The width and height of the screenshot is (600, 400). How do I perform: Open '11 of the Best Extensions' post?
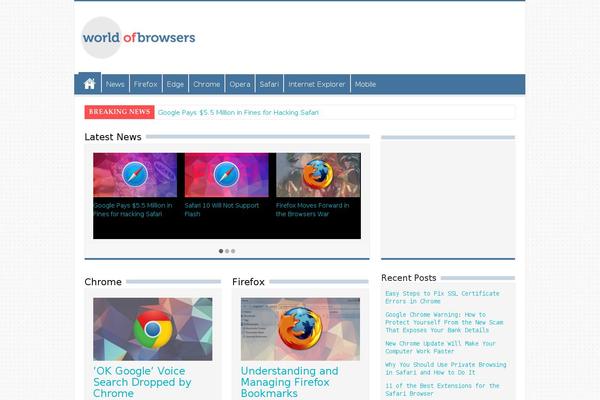pyautogui.click(x=442, y=389)
